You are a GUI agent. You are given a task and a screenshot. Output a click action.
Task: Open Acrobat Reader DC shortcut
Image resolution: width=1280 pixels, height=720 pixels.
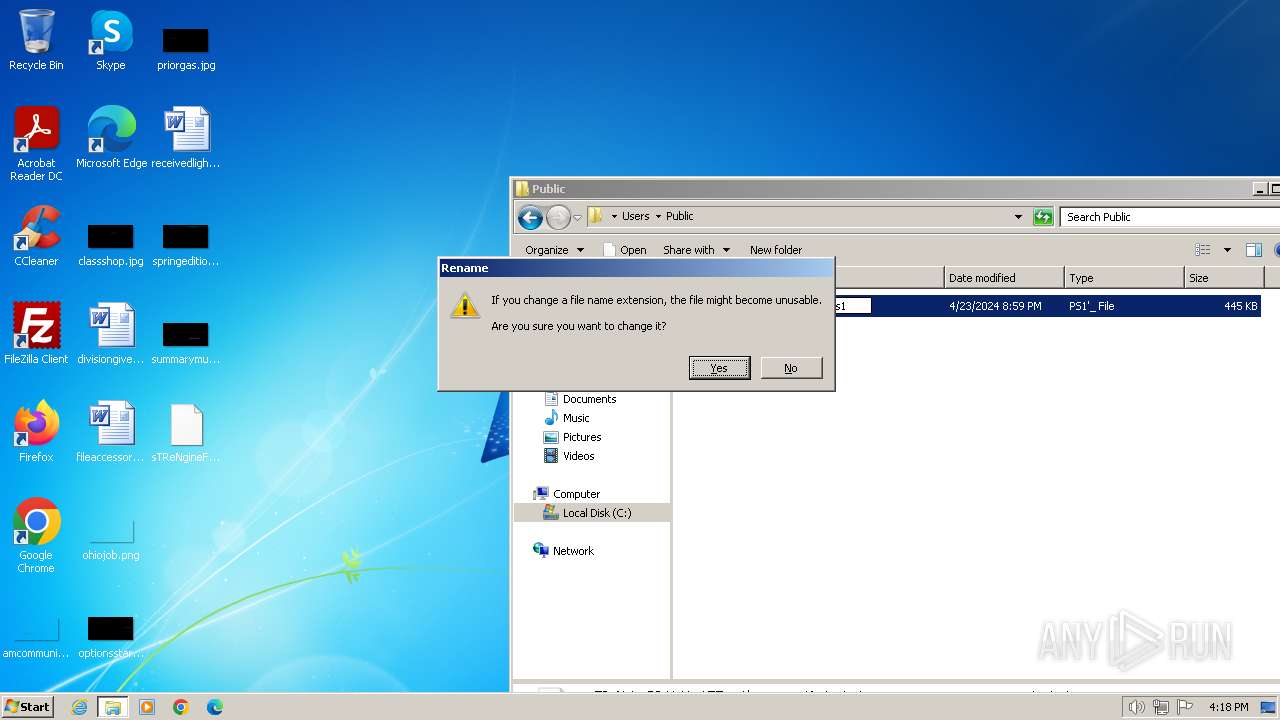[x=36, y=143]
